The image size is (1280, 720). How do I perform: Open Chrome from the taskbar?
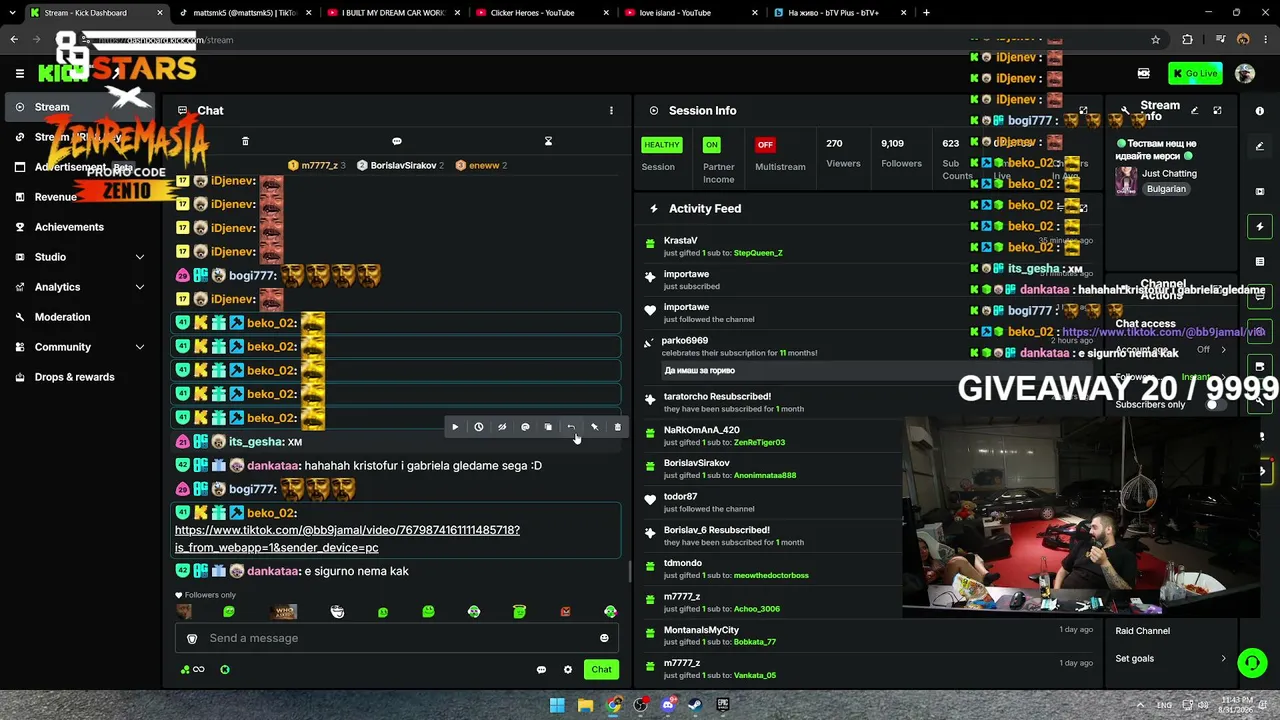(x=613, y=705)
